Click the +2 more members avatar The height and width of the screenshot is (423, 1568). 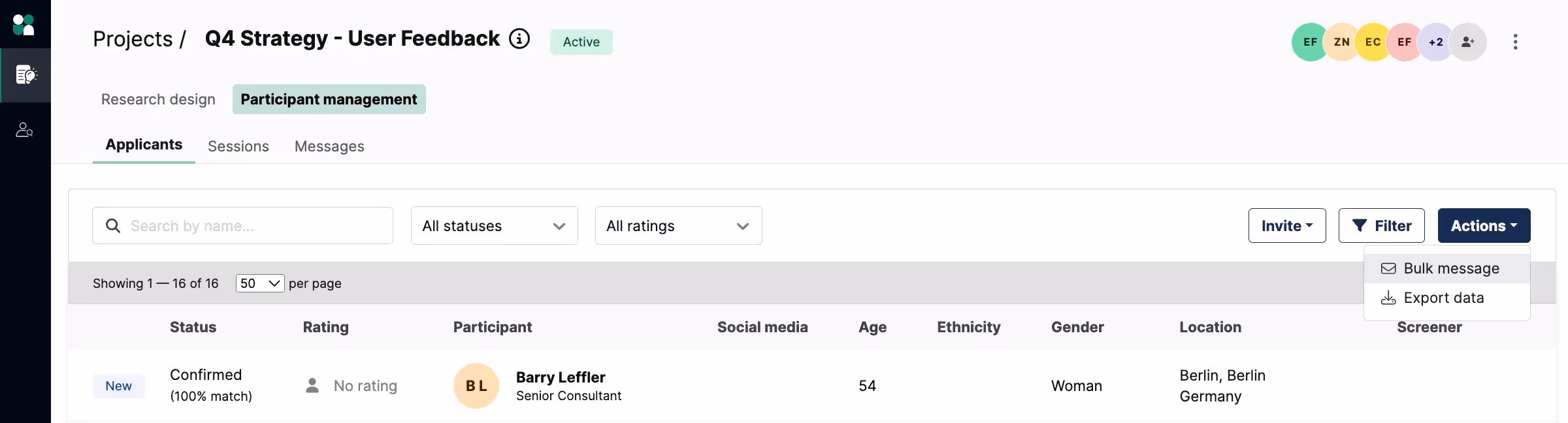[x=1435, y=42]
